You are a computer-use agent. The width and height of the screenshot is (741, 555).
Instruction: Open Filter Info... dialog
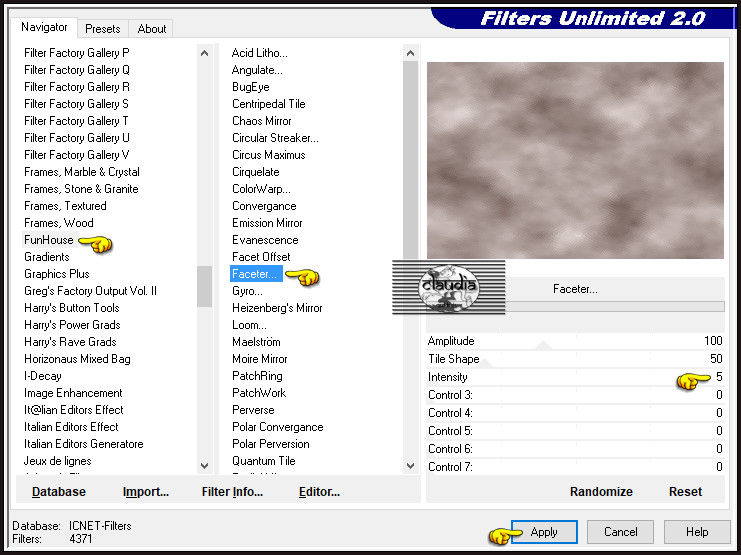(232, 492)
